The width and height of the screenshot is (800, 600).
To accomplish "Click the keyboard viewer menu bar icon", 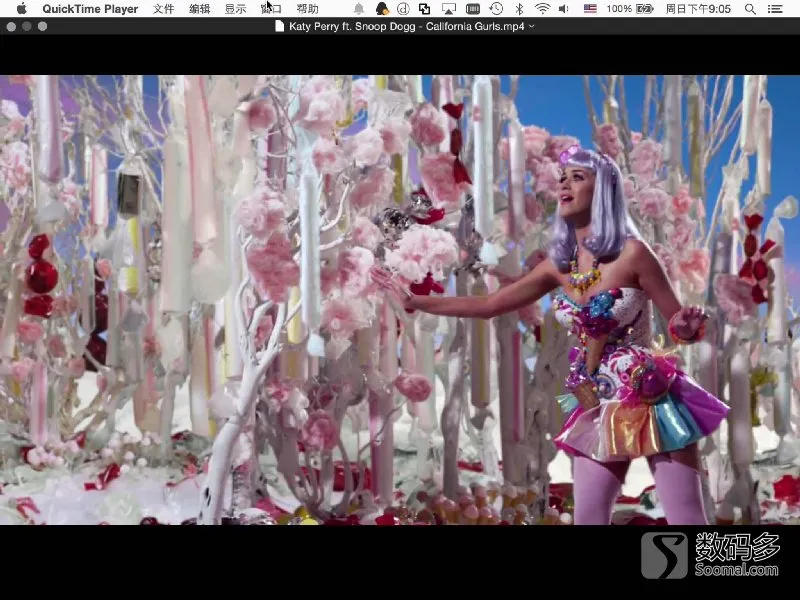I will 473,9.
